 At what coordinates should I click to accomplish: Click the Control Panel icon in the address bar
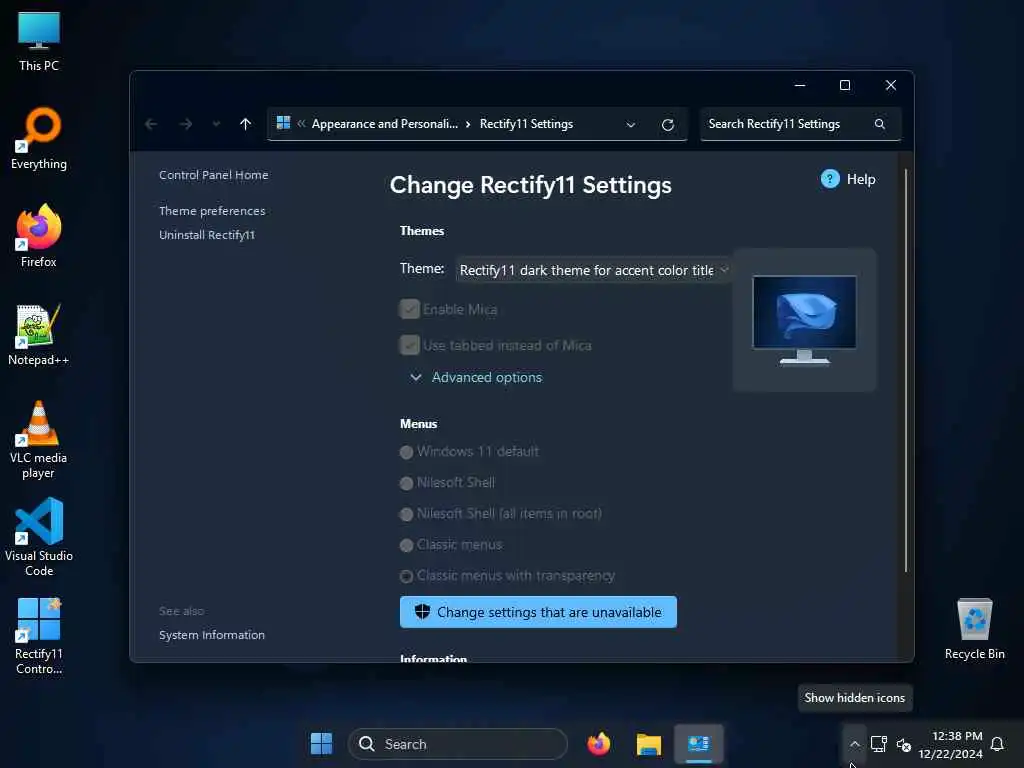tap(283, 123)
